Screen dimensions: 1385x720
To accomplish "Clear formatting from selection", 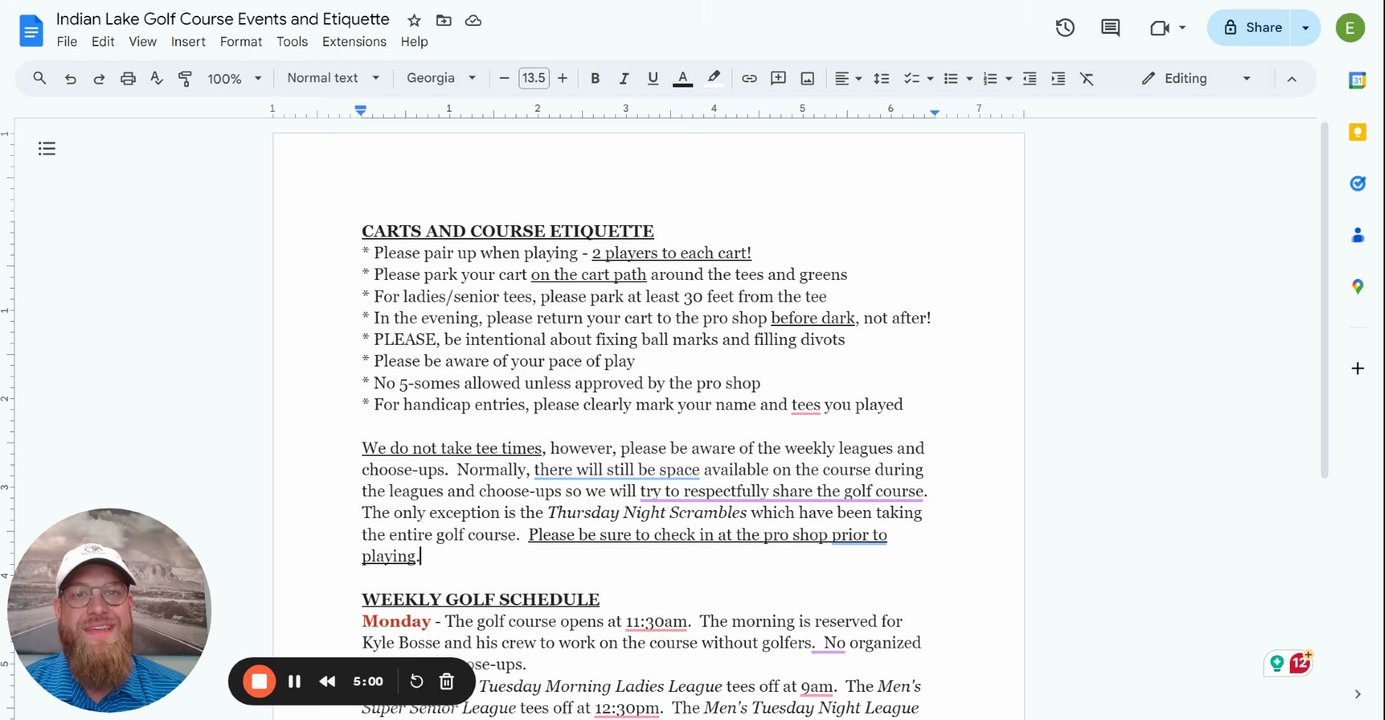I will coord(1087,78).
